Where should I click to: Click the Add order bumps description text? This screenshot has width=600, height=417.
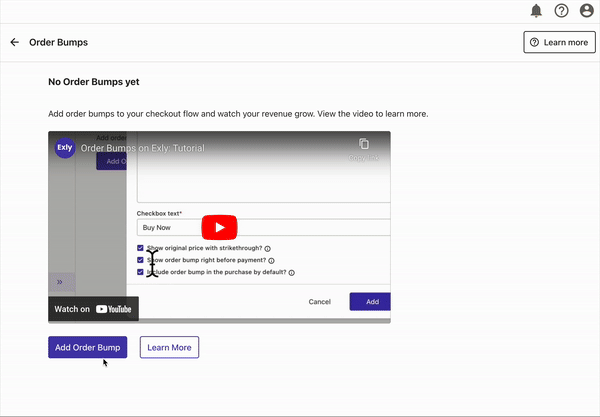pyautogui.click(x=238, y=114)
